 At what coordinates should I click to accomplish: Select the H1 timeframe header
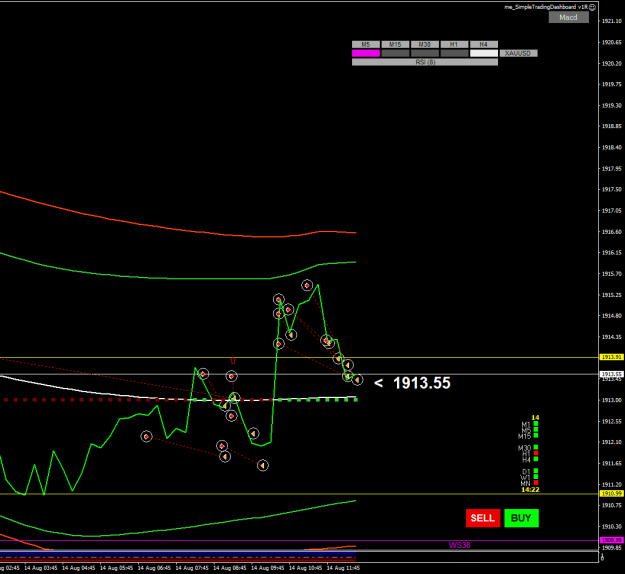coord(454,44)
